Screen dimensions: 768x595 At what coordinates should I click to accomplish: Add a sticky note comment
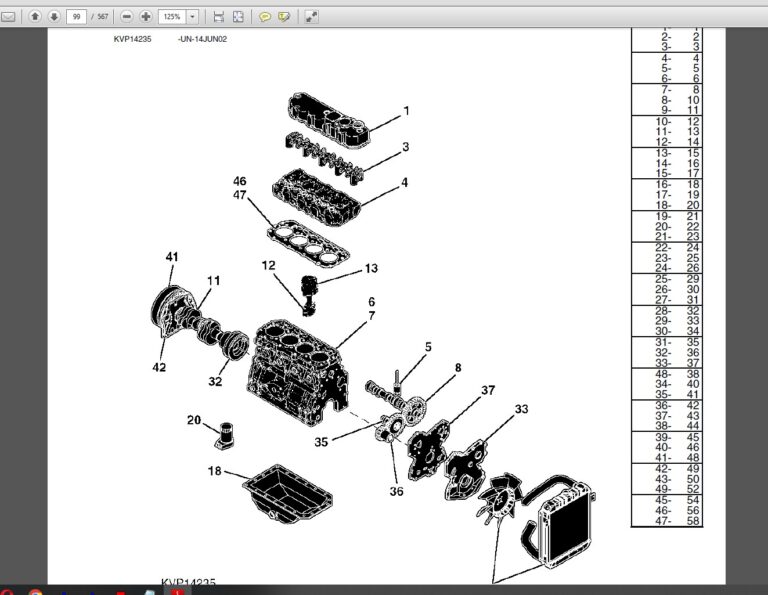(x=265, y=17)
